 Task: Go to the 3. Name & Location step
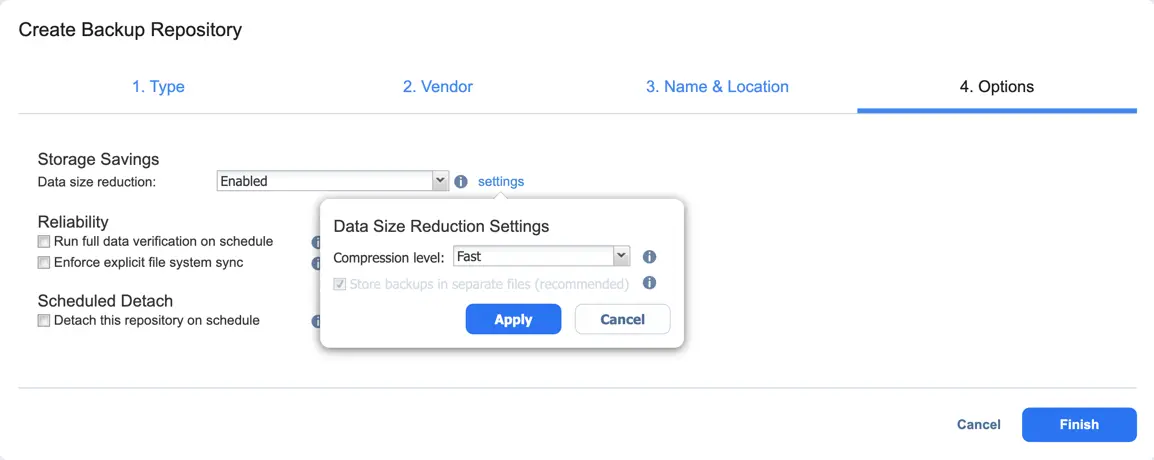pyautogui.click(x=718, y=87)
